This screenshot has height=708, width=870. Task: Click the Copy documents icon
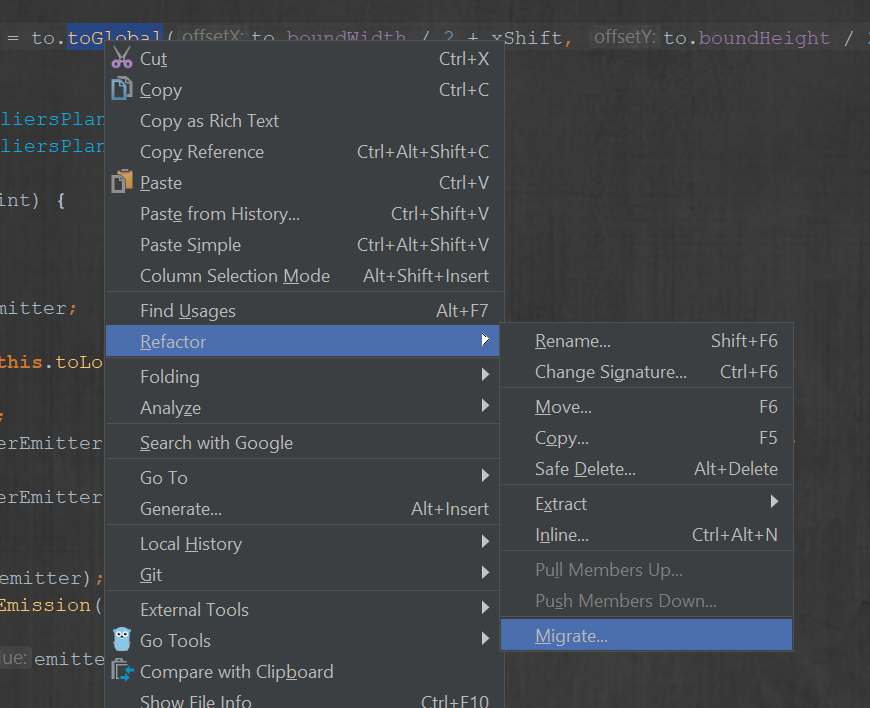point(122,90)
